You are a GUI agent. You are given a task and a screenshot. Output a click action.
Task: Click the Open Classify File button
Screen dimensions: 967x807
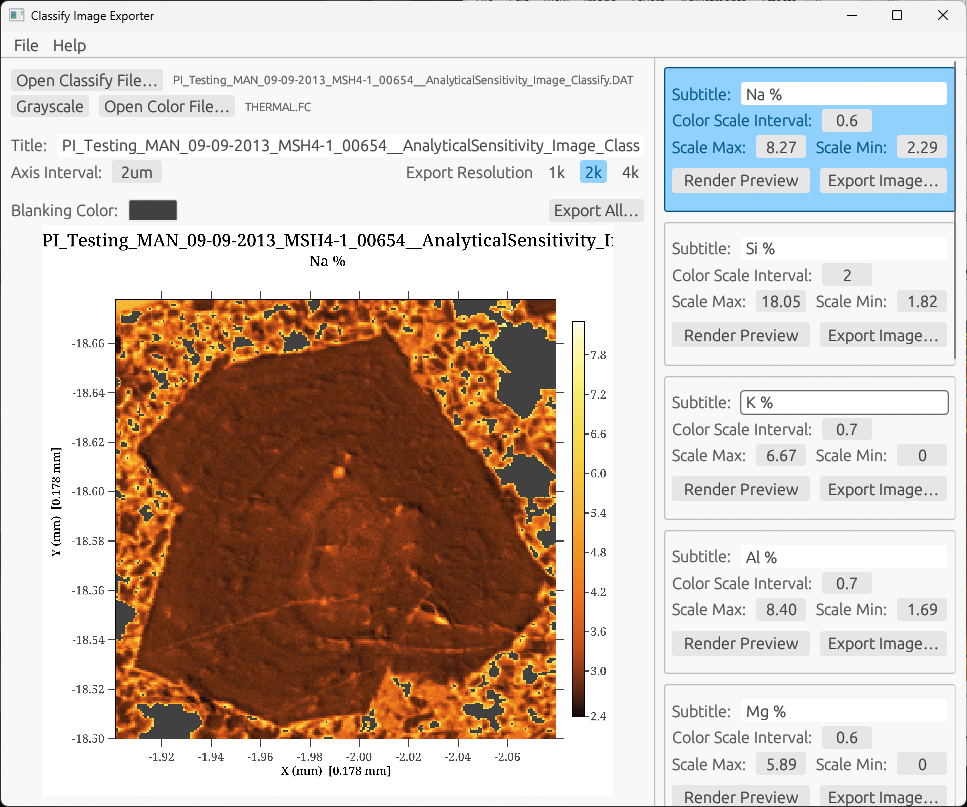click(x=87, y=80)
